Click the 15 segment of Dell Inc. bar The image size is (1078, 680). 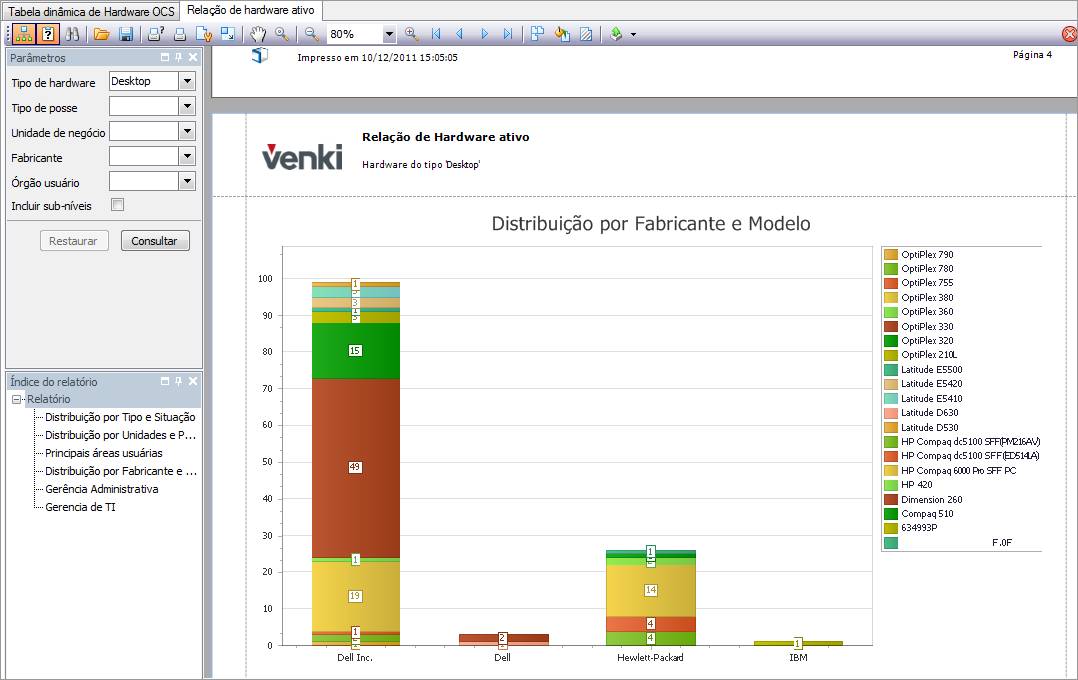355,351
